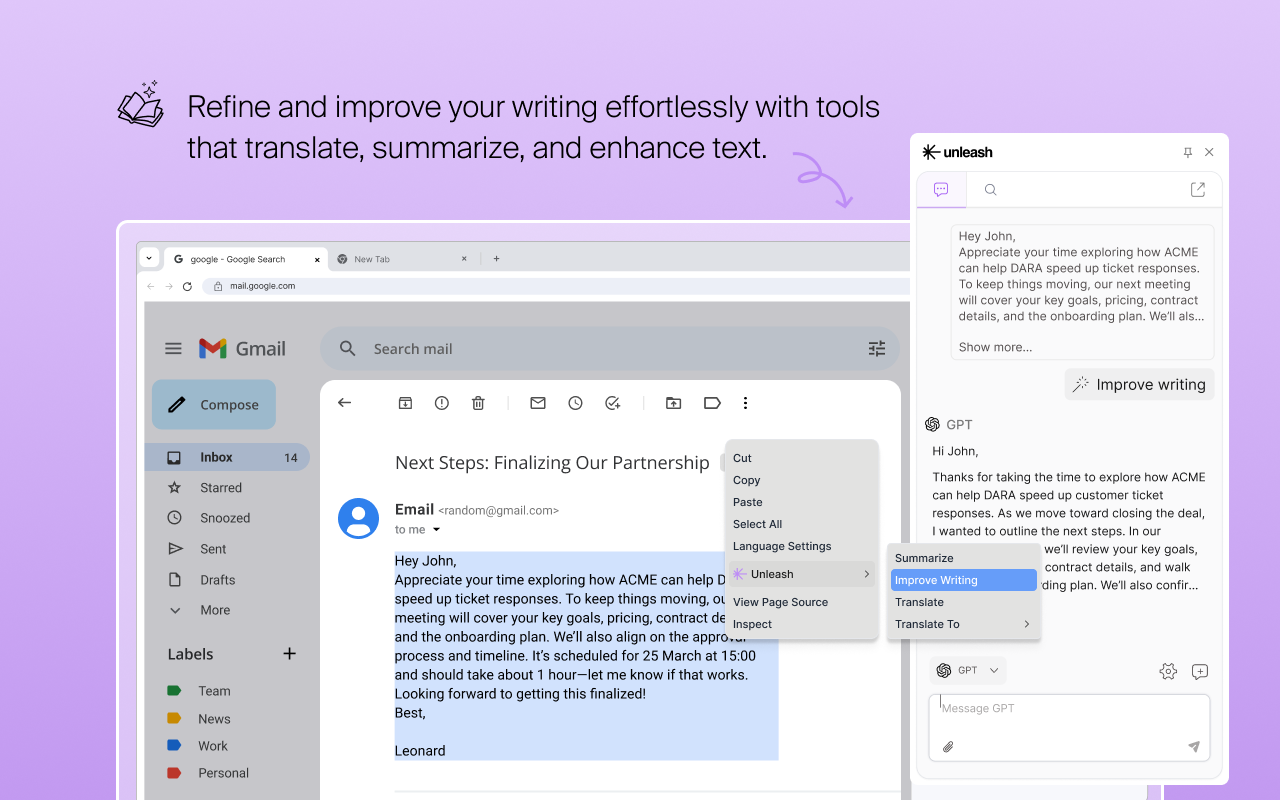Click the Improve writing chip
This screenshot has width=1280, height=800.
[x=1139, y=384]
